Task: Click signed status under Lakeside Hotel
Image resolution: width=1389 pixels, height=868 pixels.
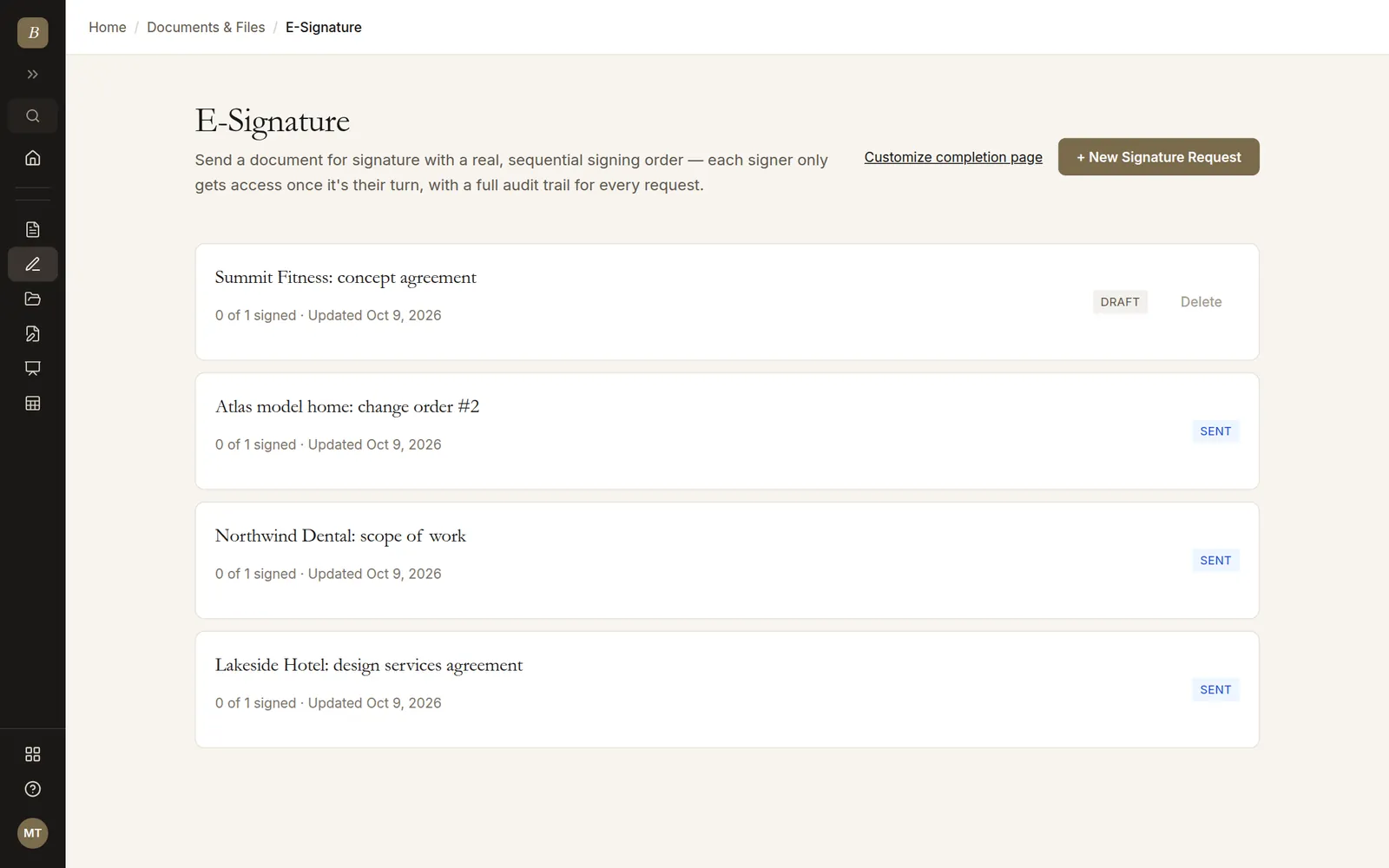Action: point(256,703)
